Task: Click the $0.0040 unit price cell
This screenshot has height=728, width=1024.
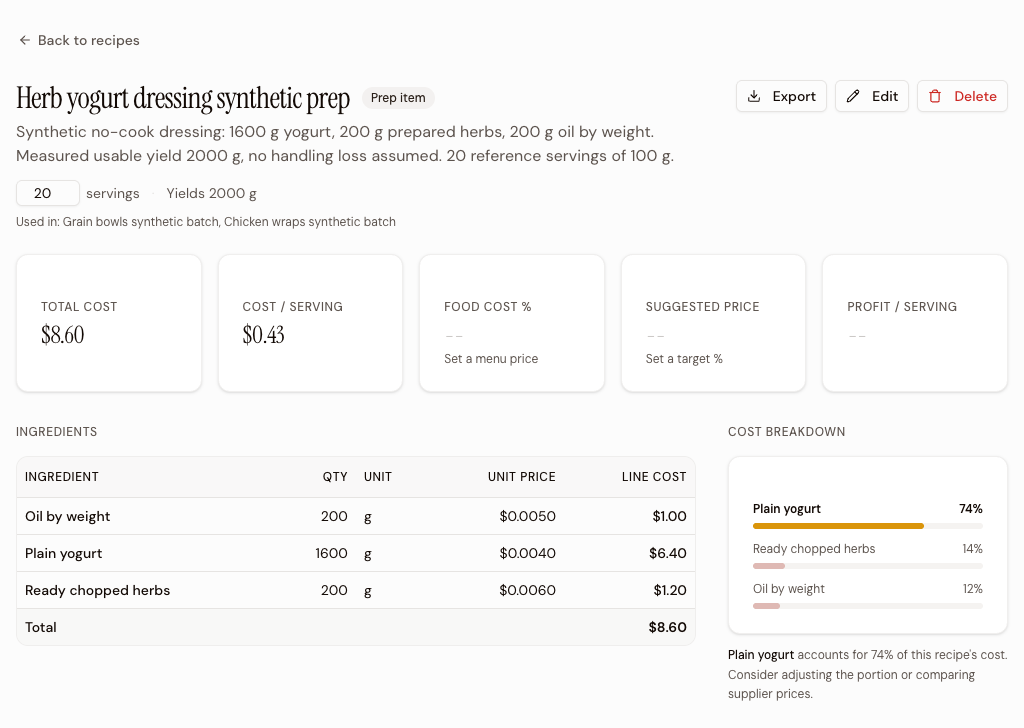Action: 528,554
